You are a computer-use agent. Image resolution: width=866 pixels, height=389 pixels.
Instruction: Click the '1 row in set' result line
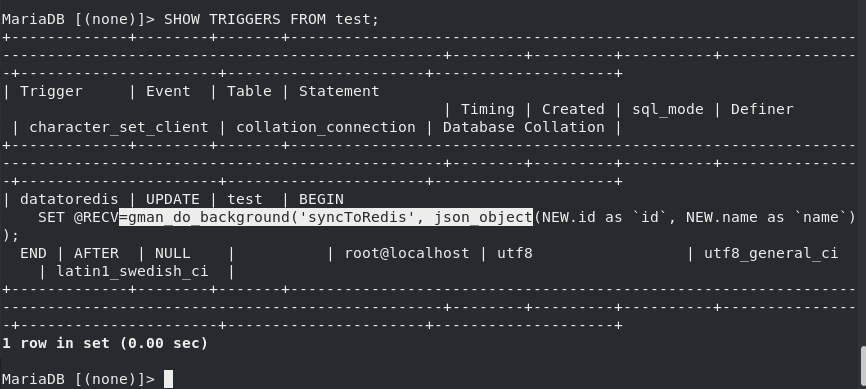[x=105, y=343]
